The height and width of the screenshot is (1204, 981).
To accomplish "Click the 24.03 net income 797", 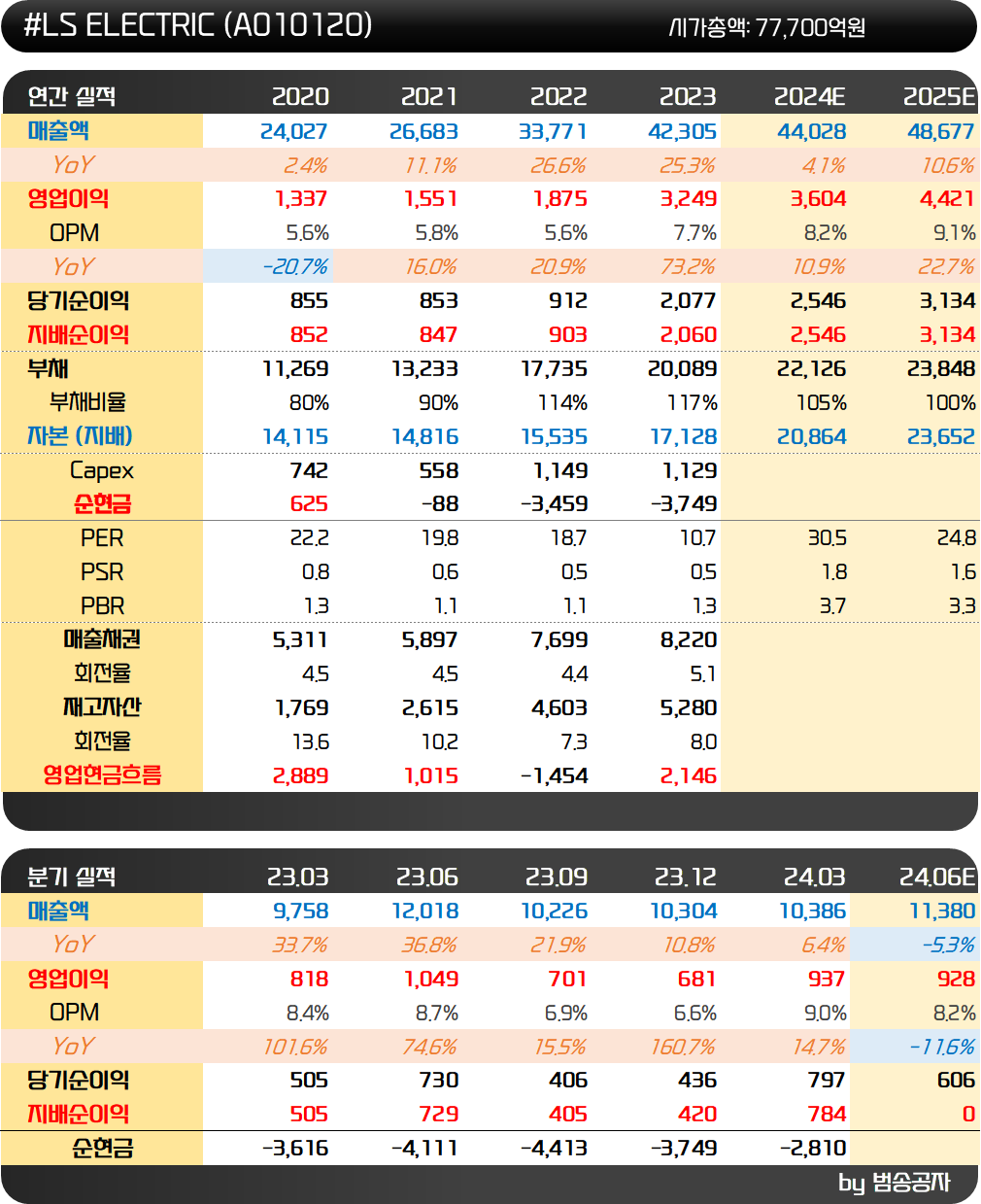I will tap(827, 1080).
